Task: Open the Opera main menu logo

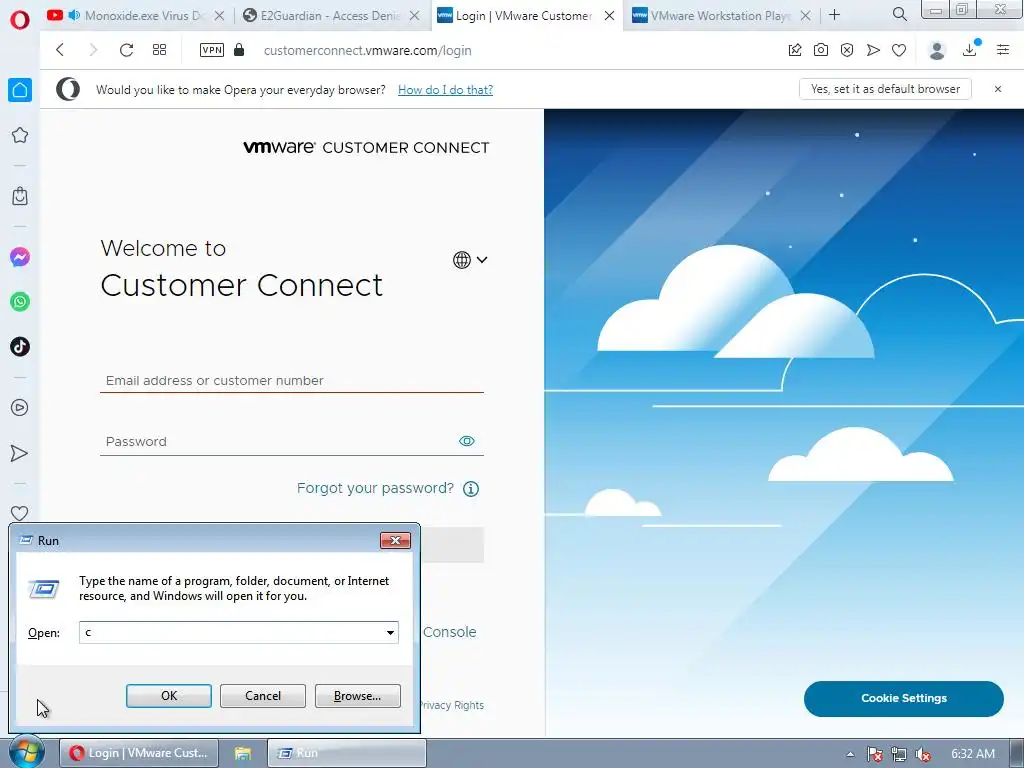Action: 20,20
